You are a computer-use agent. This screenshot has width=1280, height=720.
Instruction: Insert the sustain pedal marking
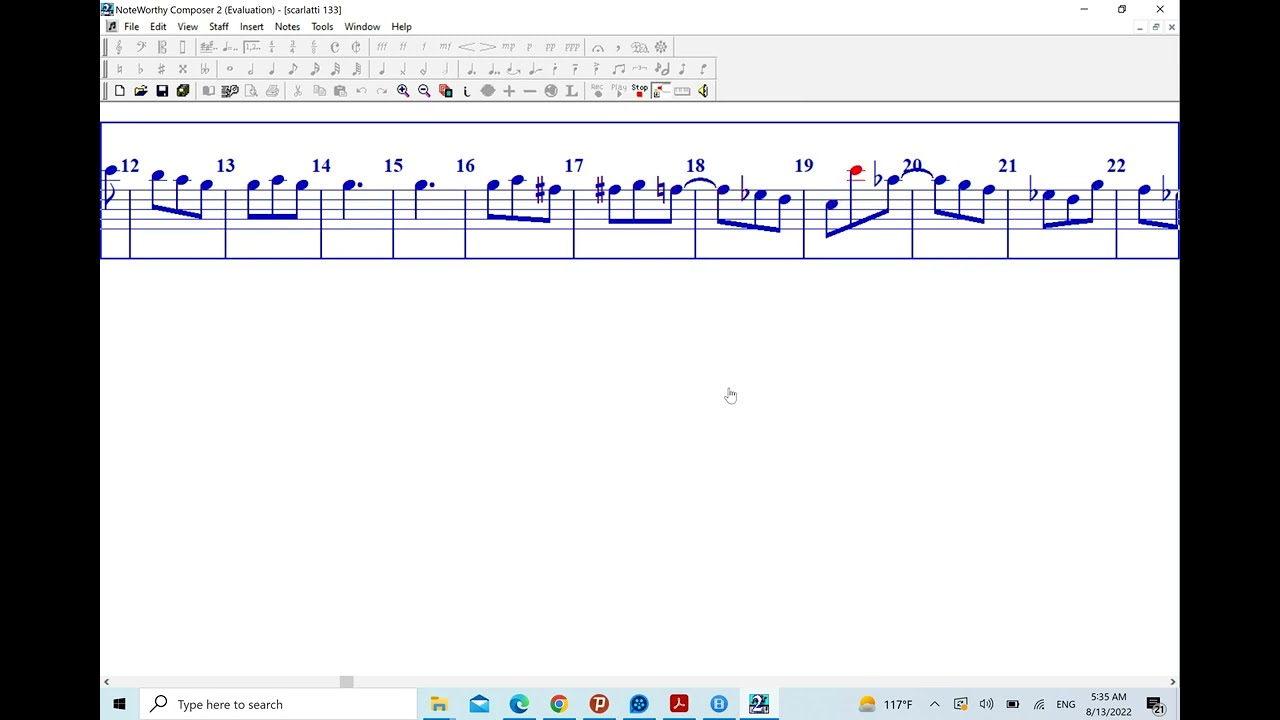click(x=640, y=47)
